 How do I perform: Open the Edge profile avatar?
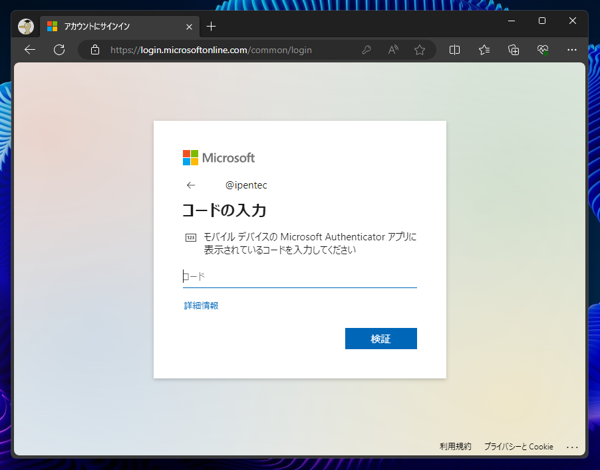[x=26, y=26]
